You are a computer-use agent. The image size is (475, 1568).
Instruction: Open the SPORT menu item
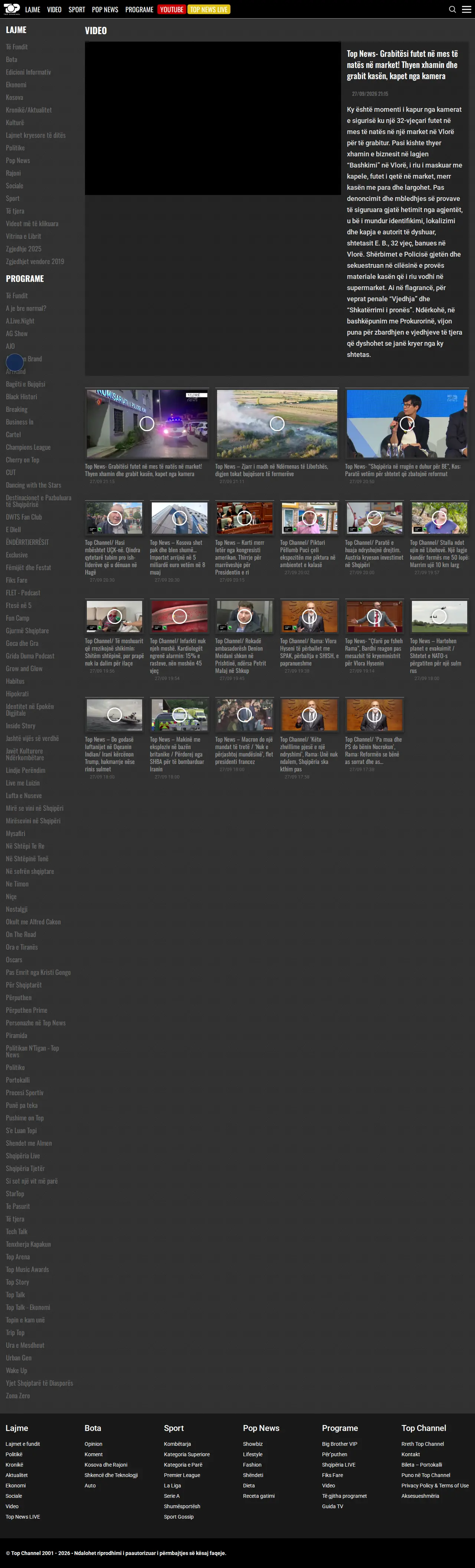click(x=77, y=9)
